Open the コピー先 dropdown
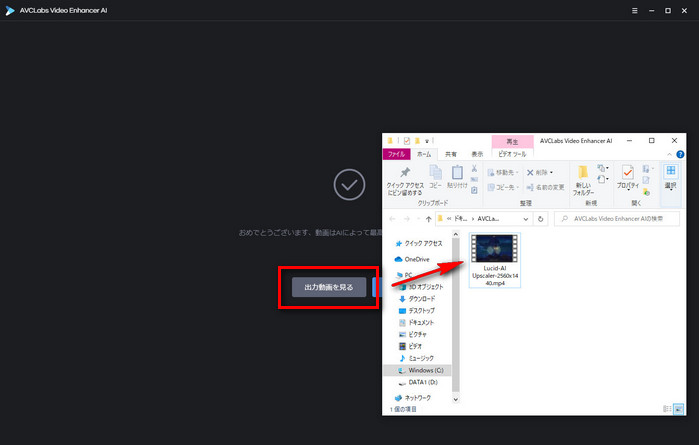Viewport: 699px width, 445px height. [x=503, y=187]
